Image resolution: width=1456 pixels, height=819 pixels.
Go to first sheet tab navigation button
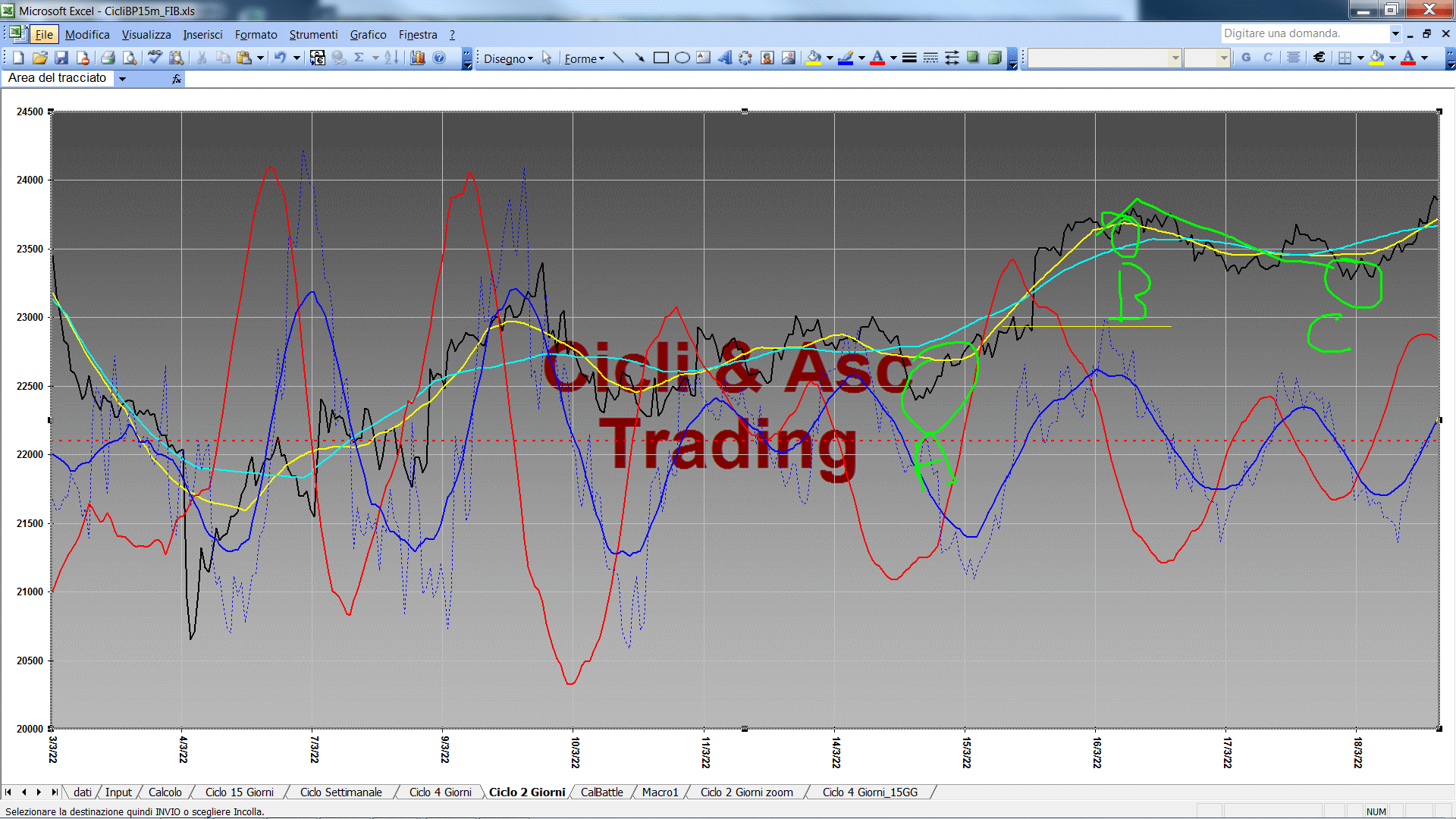[x=8, y=792]
